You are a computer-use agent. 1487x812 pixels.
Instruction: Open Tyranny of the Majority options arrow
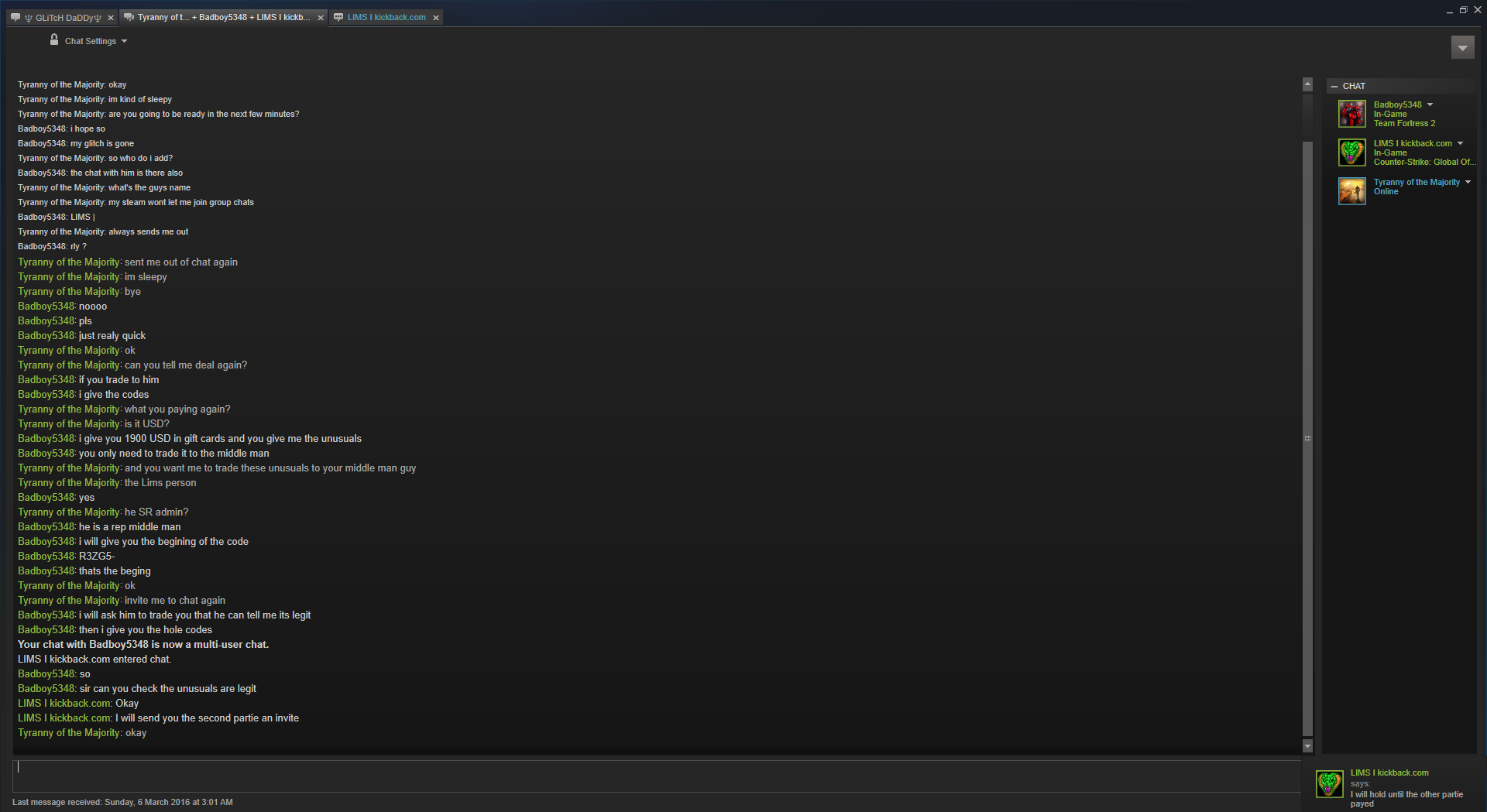click(x=1468, y=182)
